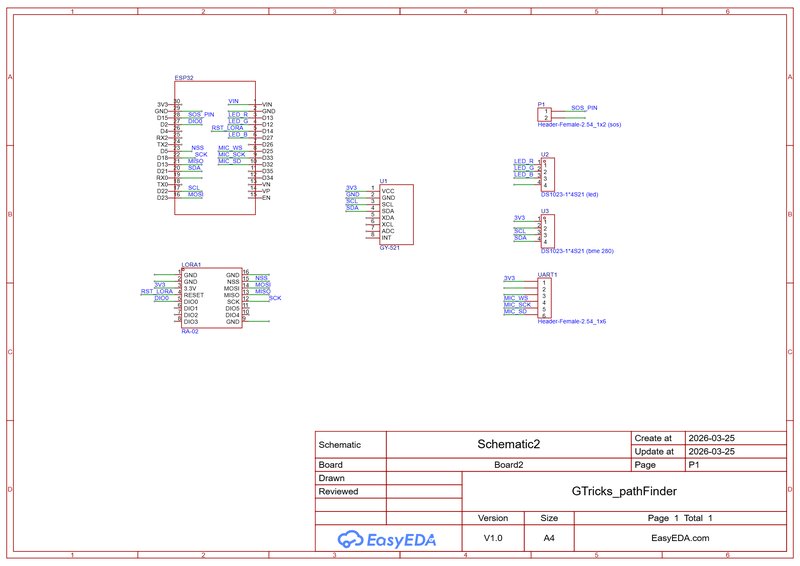Click the 'Board2' name in title block
The image size is (800, 566).
508,465
